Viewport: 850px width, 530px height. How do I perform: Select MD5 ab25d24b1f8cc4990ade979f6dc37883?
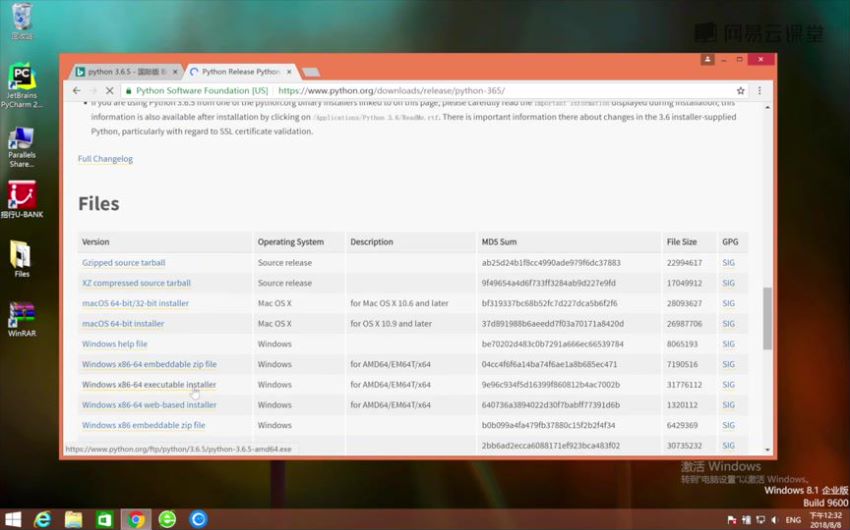pos(551,263)
